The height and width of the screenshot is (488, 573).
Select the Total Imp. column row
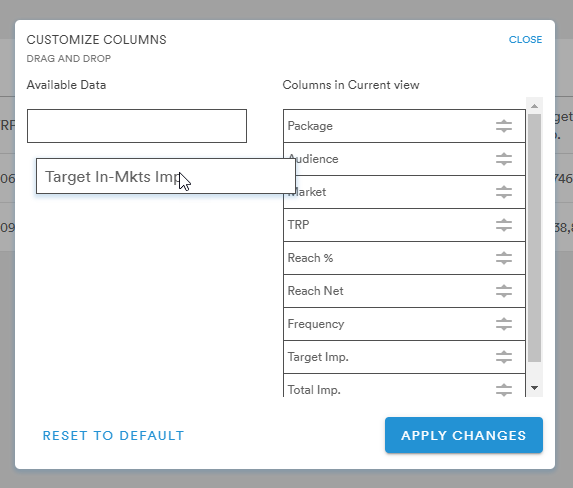pyautogui.click(x=404, y=385)
